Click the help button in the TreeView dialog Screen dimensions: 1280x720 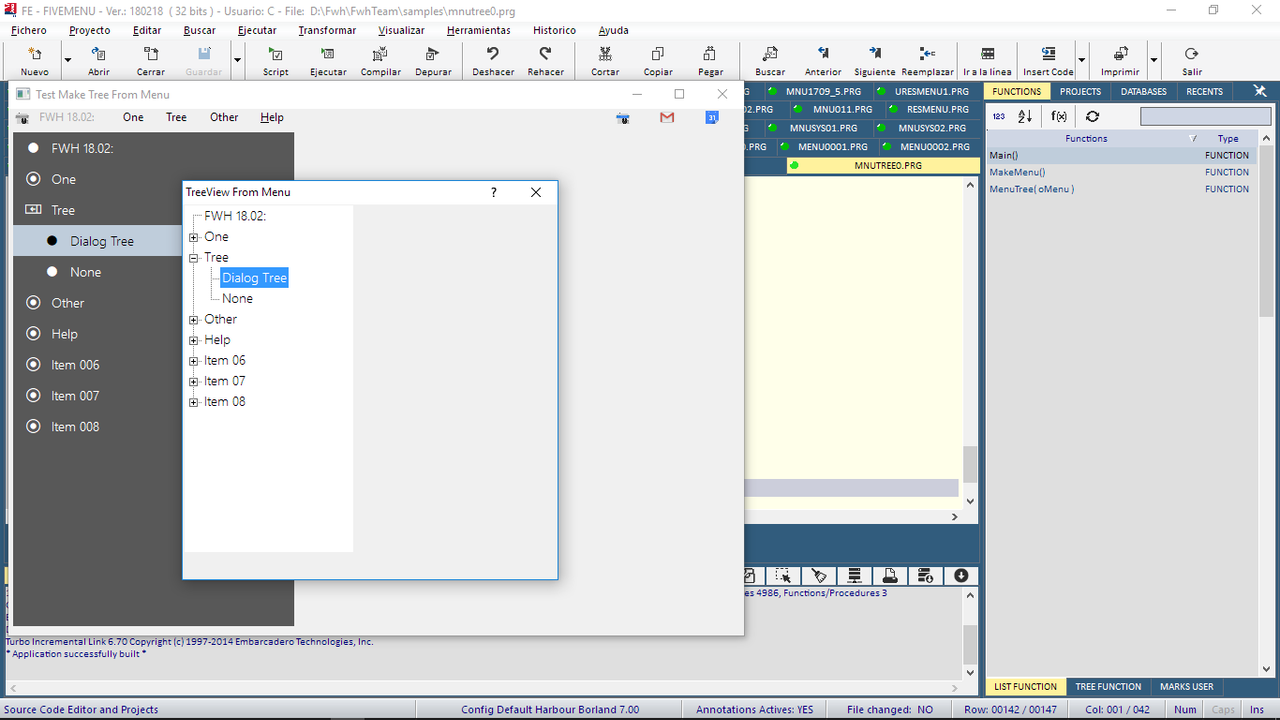(x=493, y=192)
